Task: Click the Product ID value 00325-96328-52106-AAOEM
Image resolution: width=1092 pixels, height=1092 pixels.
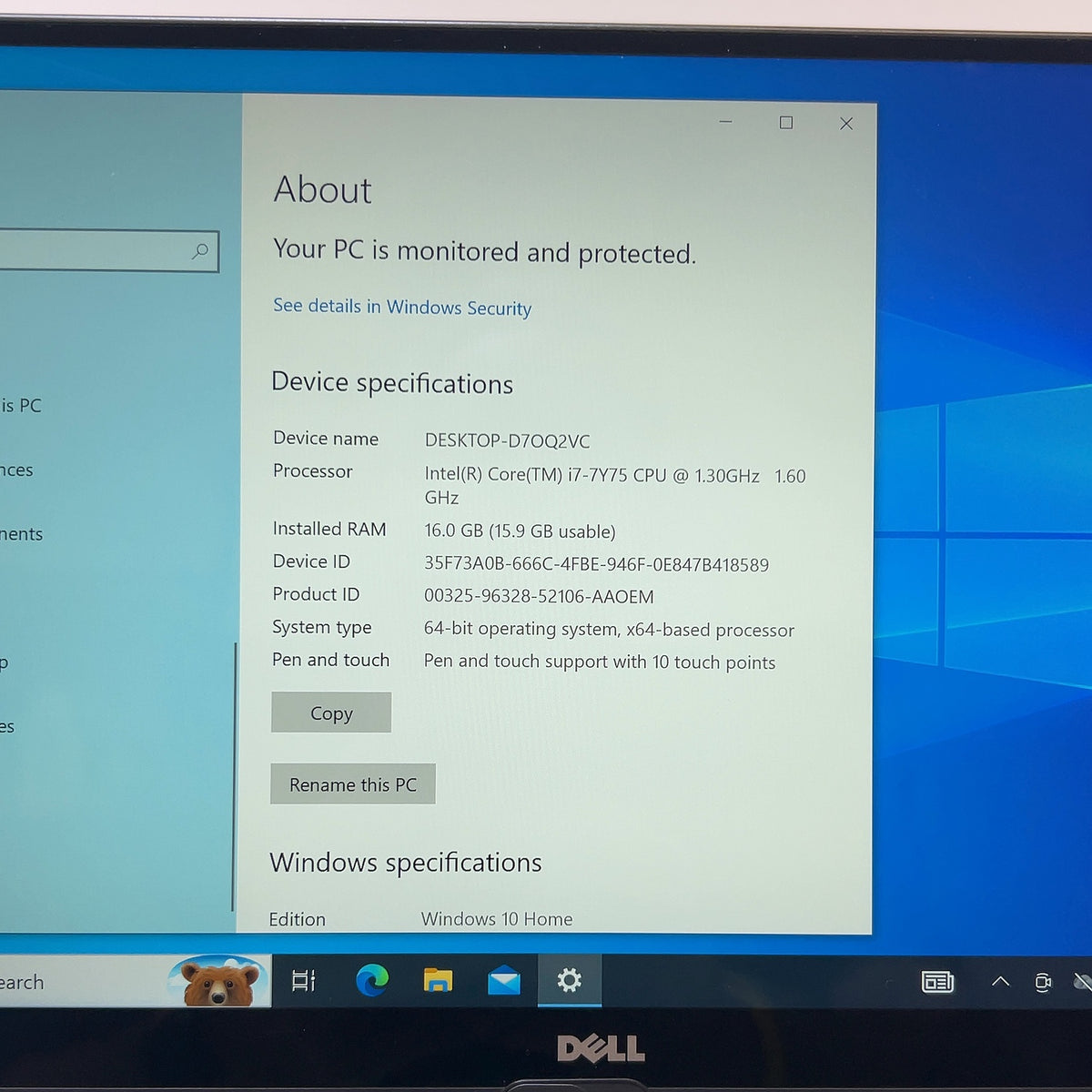Action: 539,597
